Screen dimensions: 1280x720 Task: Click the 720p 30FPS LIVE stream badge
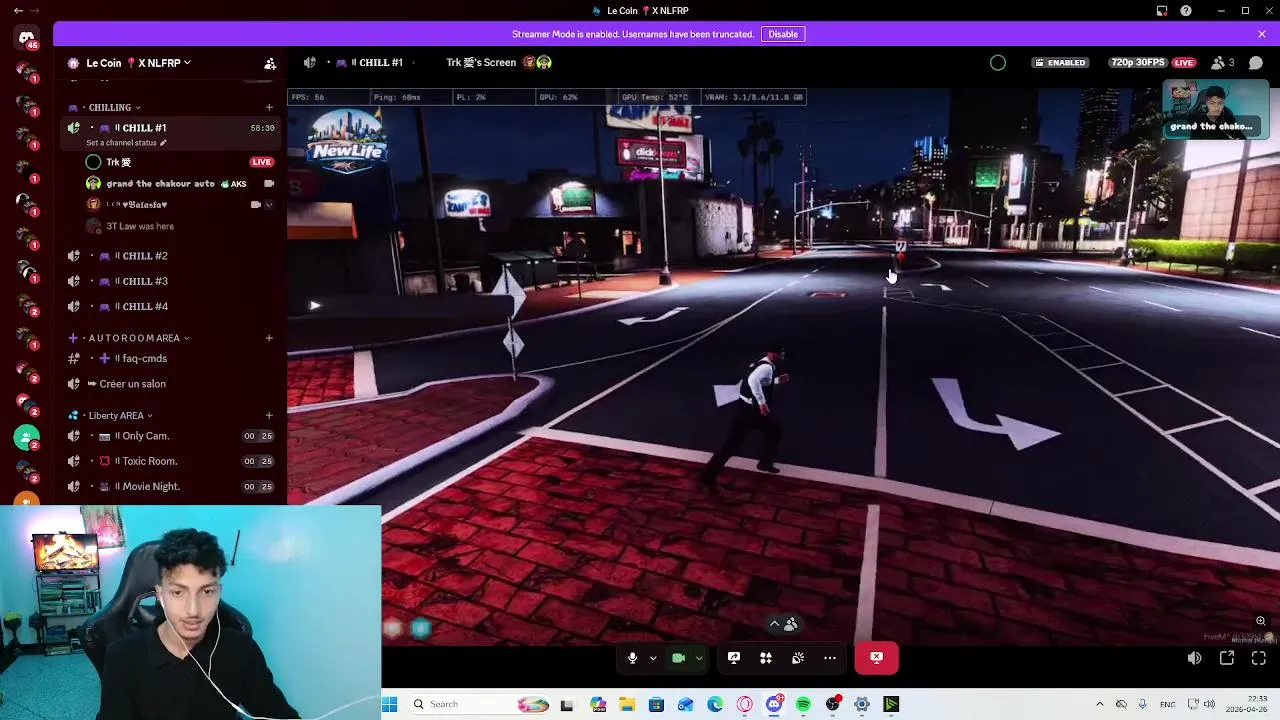coord(1153,63)
